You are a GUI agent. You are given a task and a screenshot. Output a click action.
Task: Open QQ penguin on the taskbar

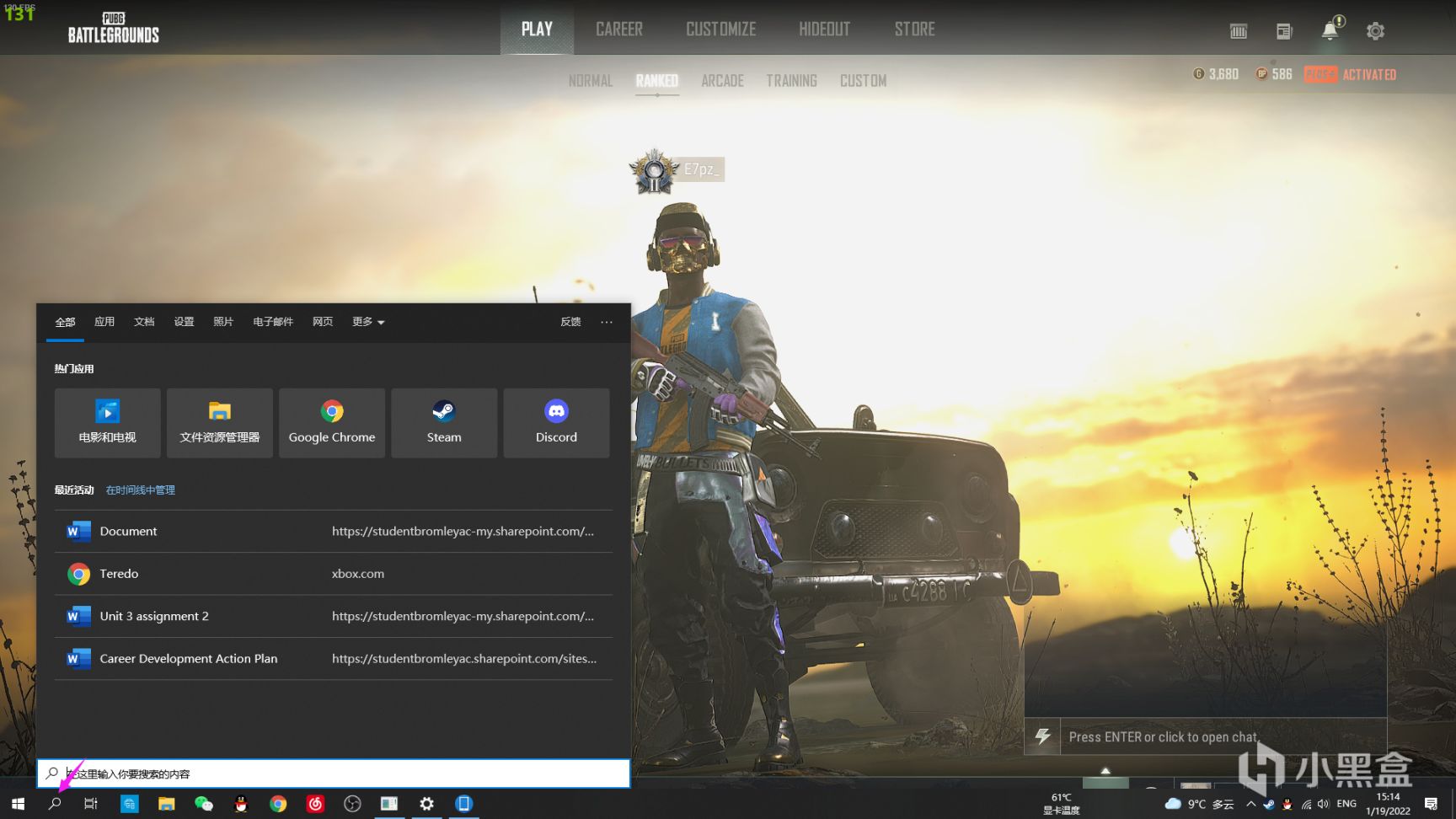tap(241, 804)
